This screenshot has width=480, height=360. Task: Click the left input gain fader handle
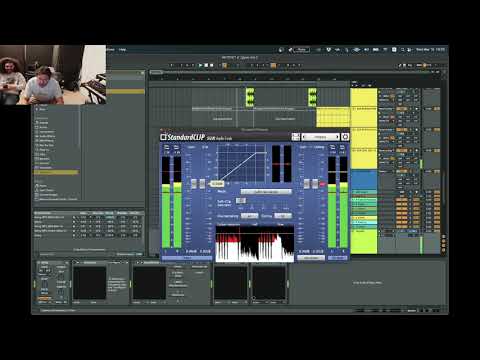point(194,184)
